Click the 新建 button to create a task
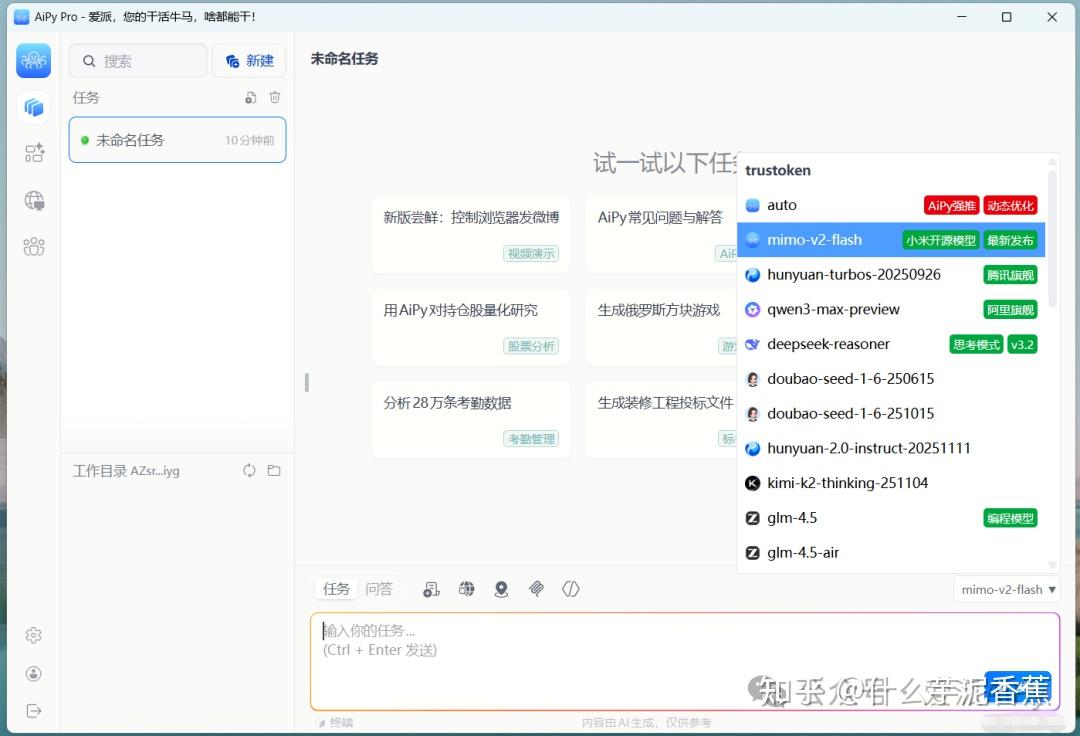This screenshot has height=736, width=1080. coord(249,60)
